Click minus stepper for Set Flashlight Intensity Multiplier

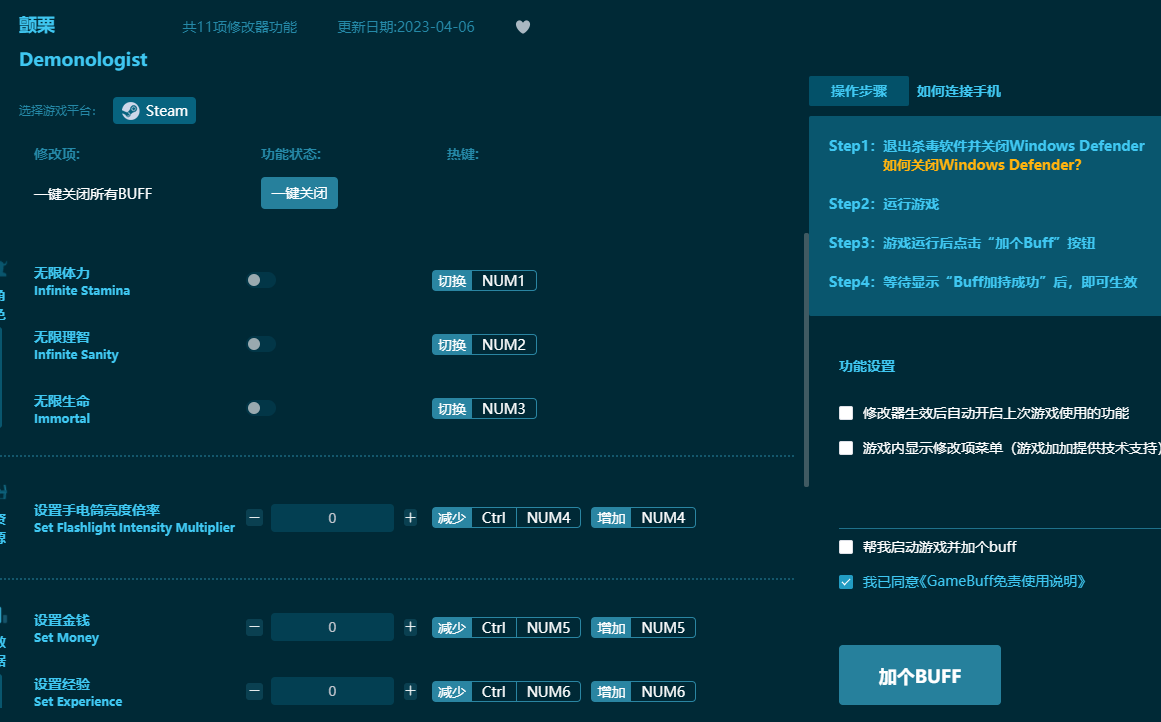point(254,518)
